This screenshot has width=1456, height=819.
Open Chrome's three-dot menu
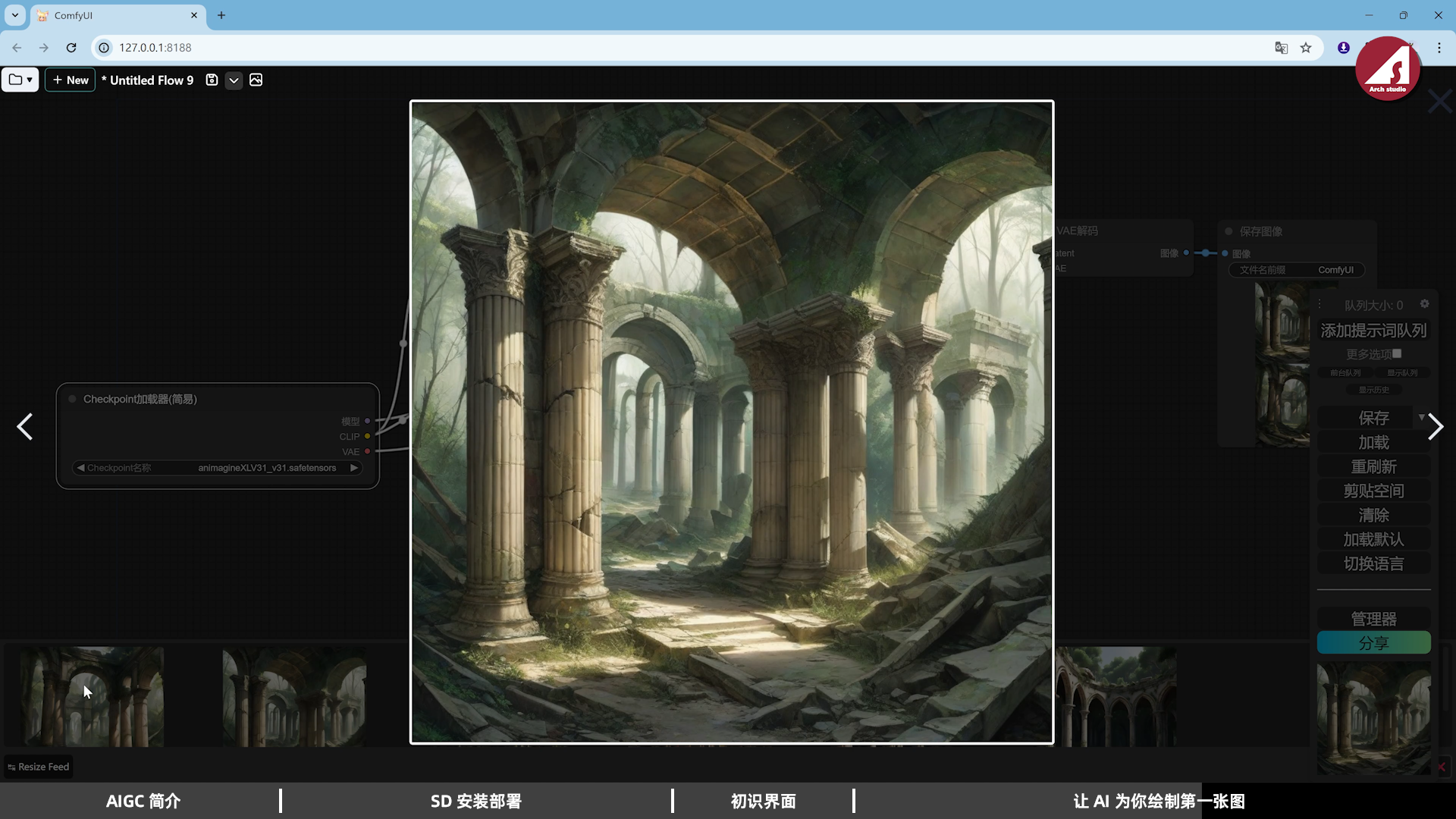1439,48
